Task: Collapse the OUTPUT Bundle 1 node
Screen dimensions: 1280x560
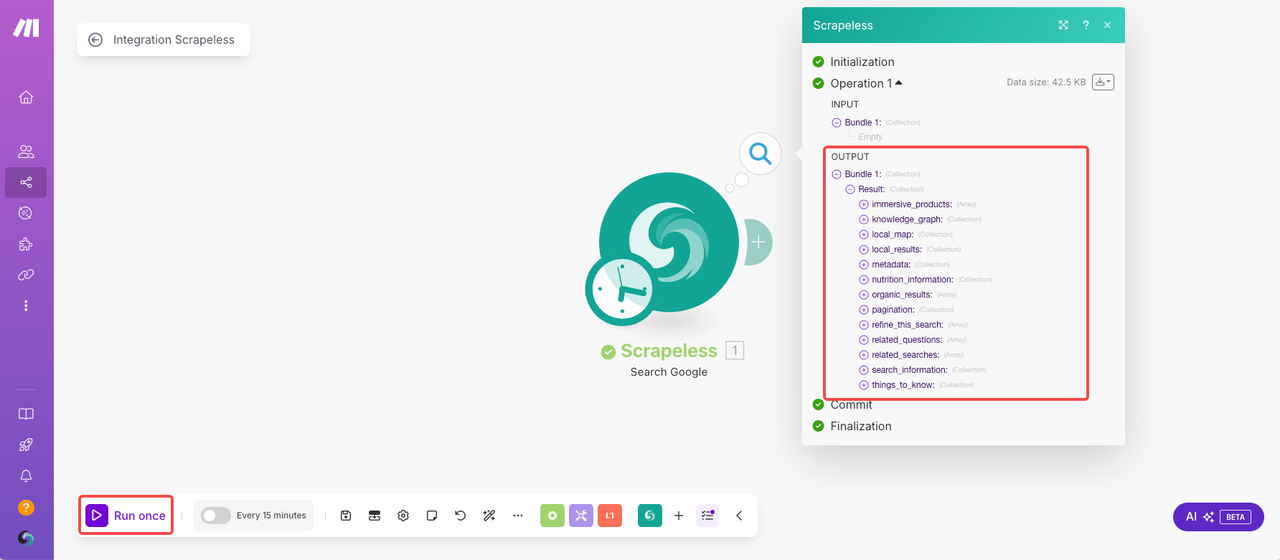Action: click(836, 174)
